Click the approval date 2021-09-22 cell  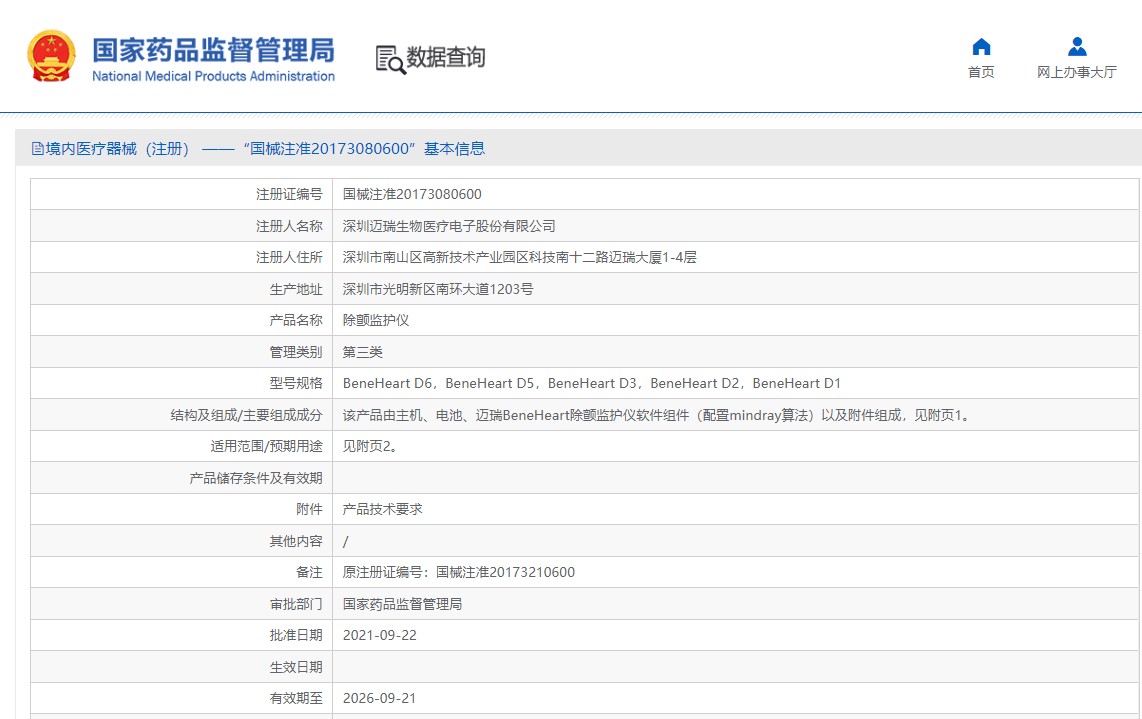(379, 635)
